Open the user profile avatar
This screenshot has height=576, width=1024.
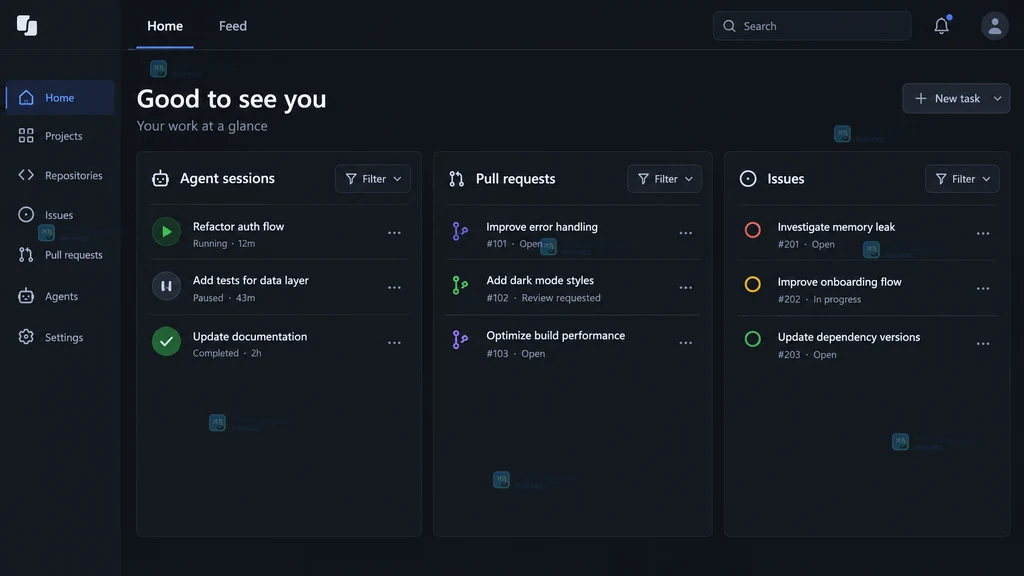coord(995,26)
